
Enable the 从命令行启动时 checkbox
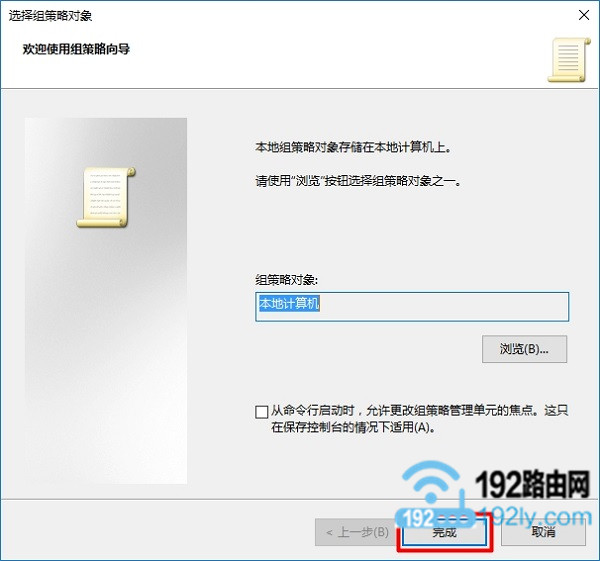(261, 412)
